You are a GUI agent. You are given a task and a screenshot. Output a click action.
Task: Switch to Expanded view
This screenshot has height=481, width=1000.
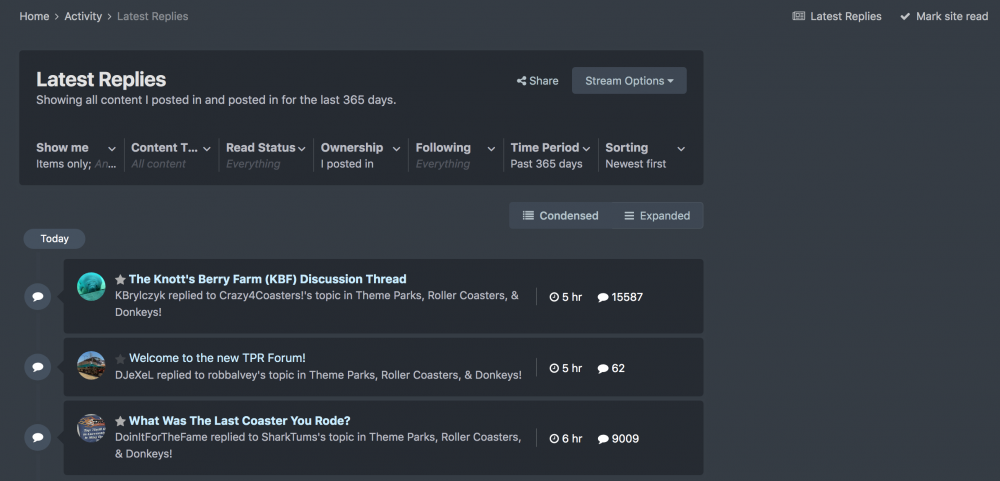pos(657,216)
